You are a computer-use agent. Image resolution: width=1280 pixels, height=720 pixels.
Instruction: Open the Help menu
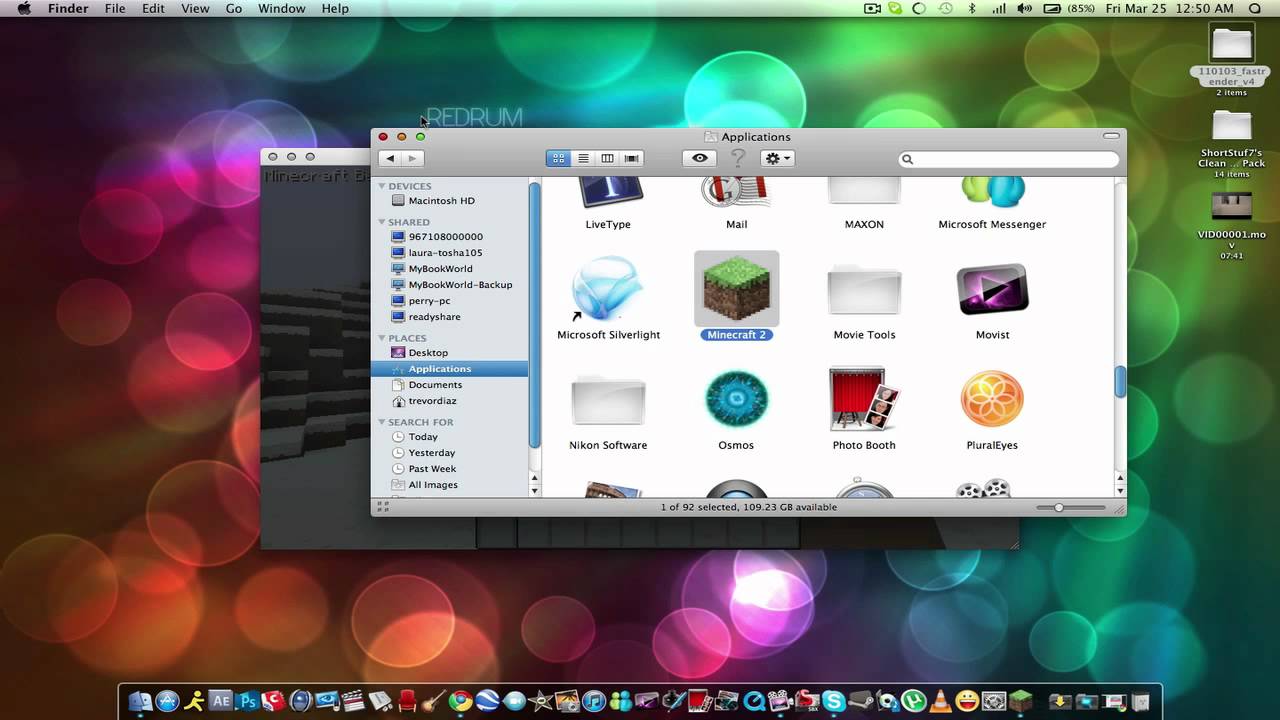coord(335,8)
